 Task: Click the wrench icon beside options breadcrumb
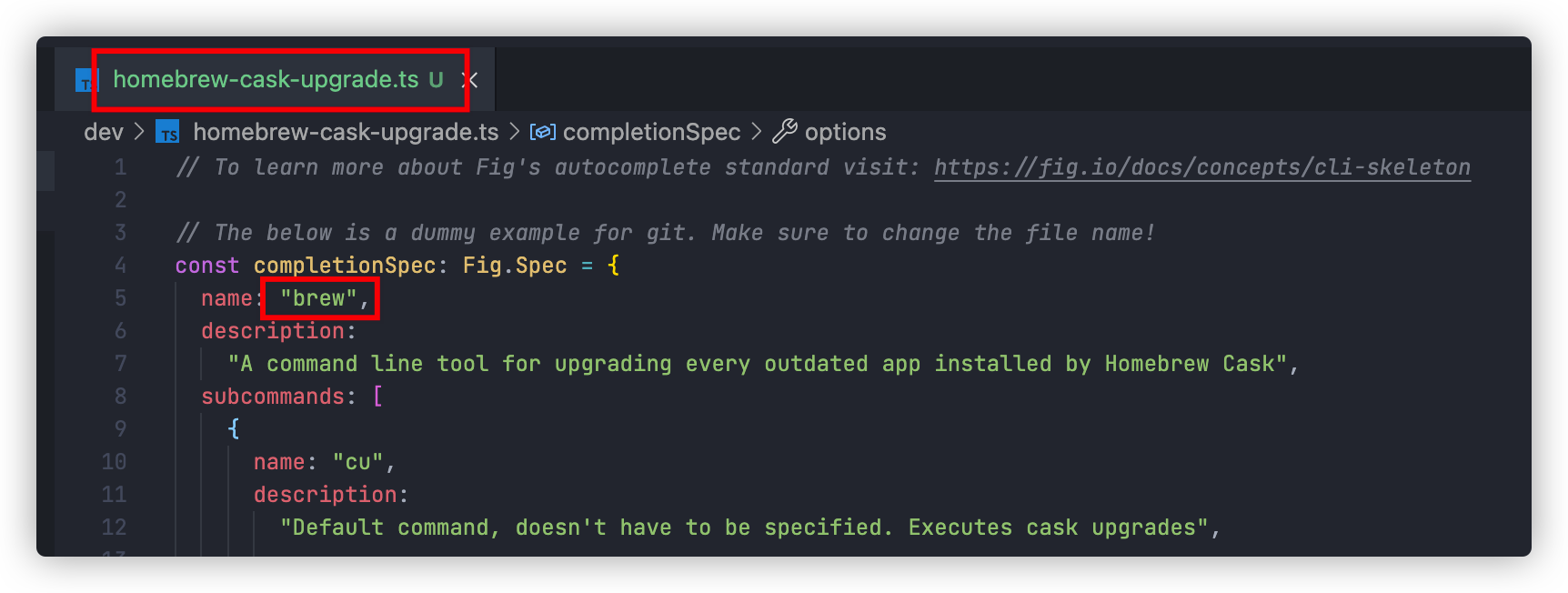[784, 132]
